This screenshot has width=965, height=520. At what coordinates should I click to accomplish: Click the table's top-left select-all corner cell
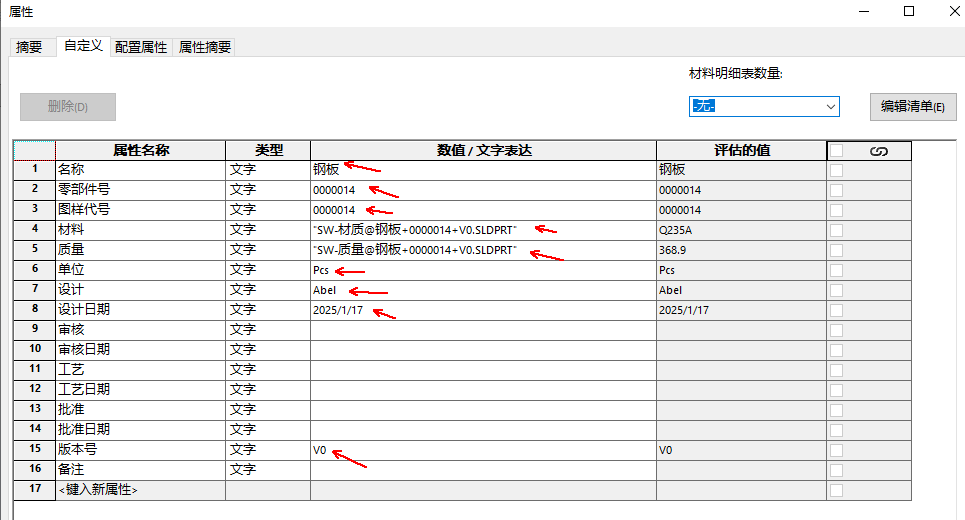[34, 150]
